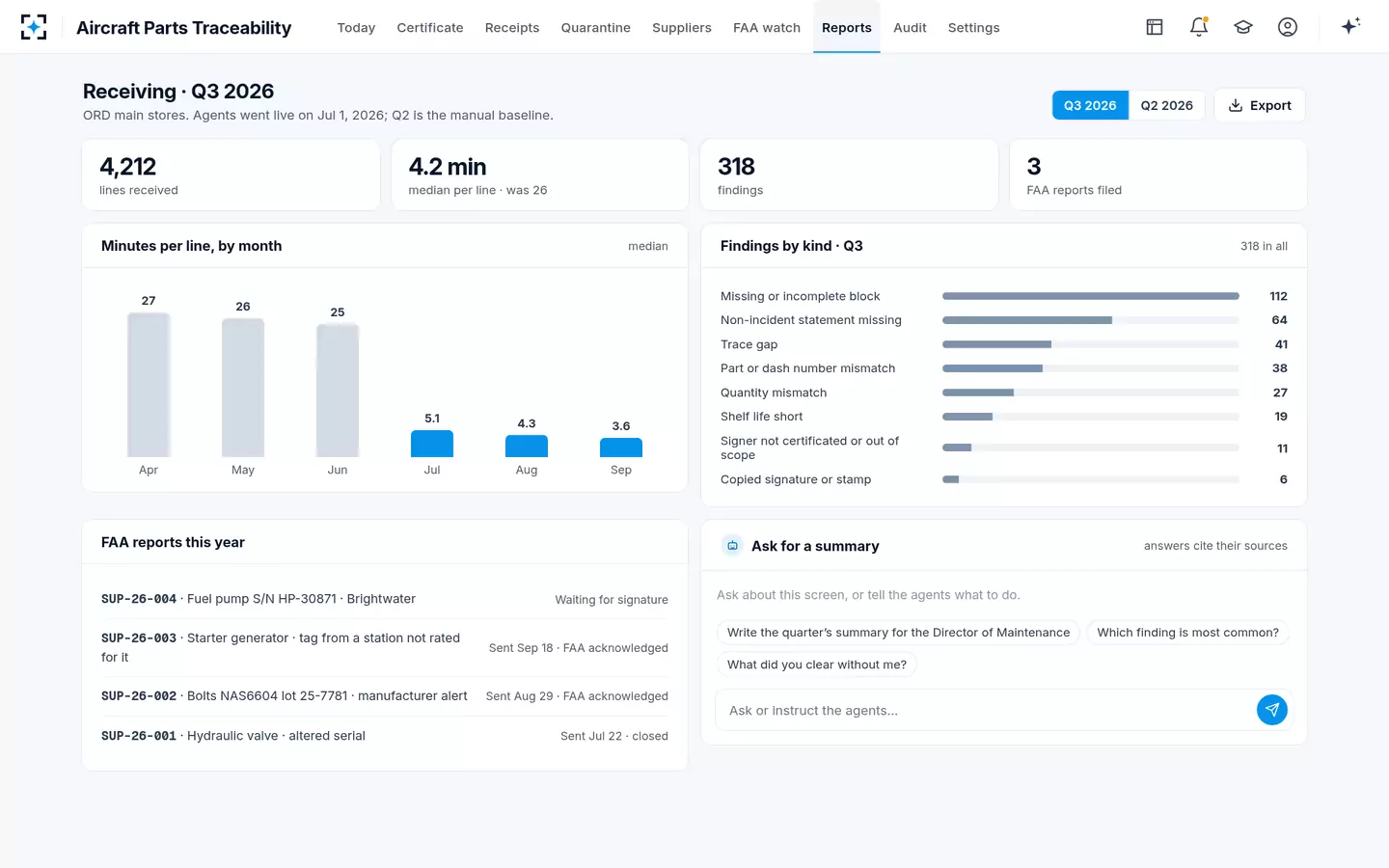Click the Trace gap findings bar
The height and width of the screenshot is (868, 1389).
click(1091, 344)
